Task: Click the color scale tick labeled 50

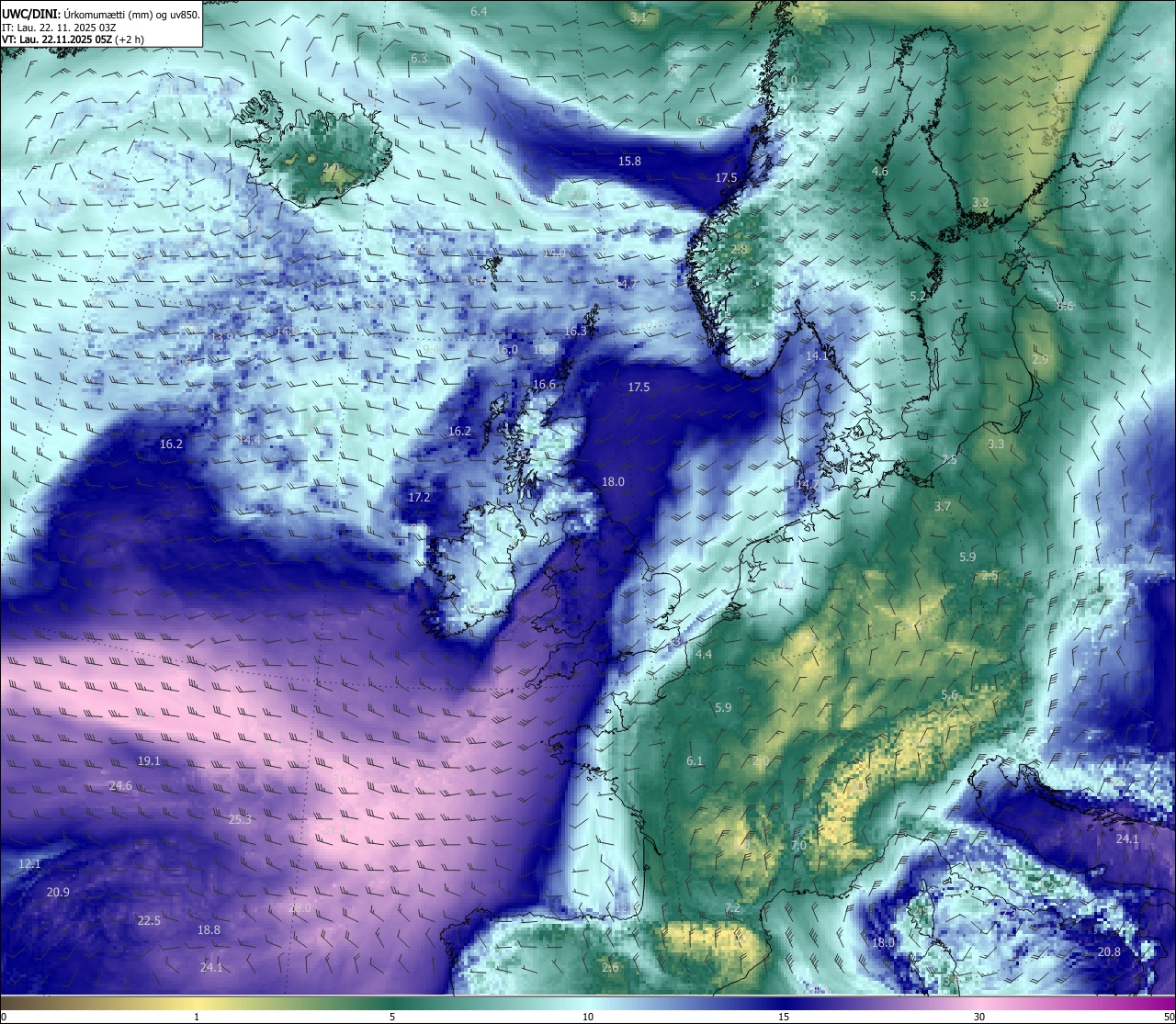Action: tap(1169, 1017)
